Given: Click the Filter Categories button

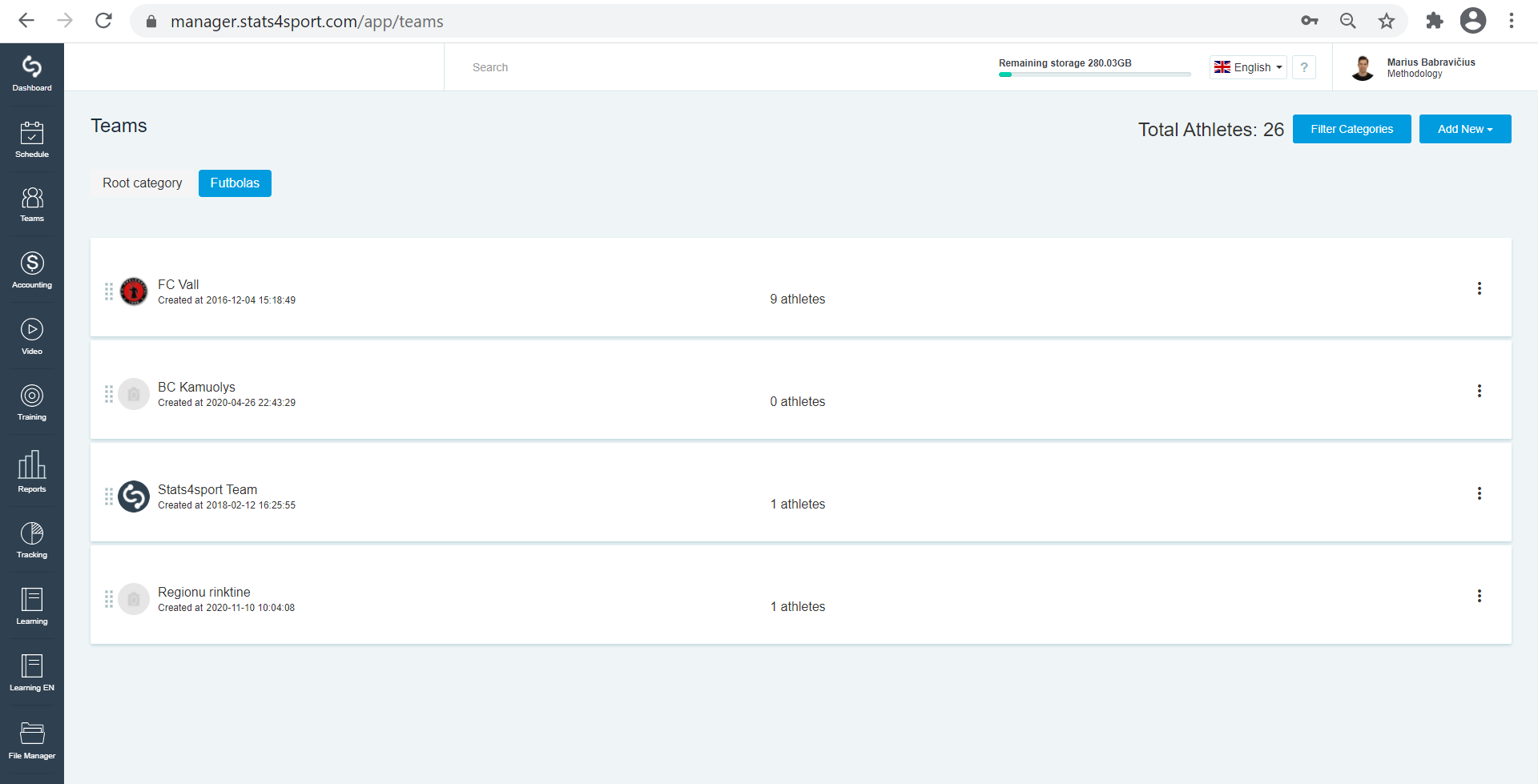Looking at the screenshot, I should (x=1352, y=129).
